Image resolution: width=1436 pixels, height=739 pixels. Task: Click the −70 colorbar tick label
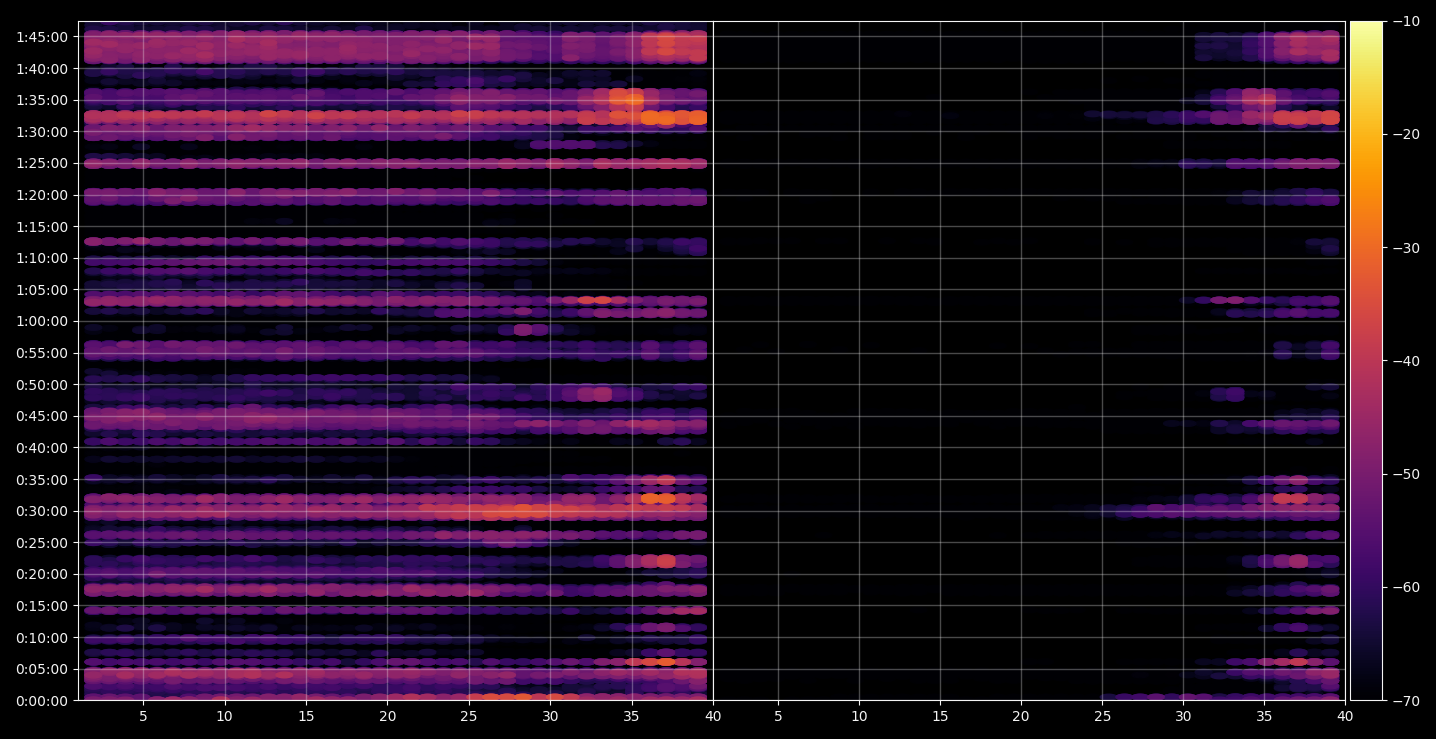[1405, 701]
